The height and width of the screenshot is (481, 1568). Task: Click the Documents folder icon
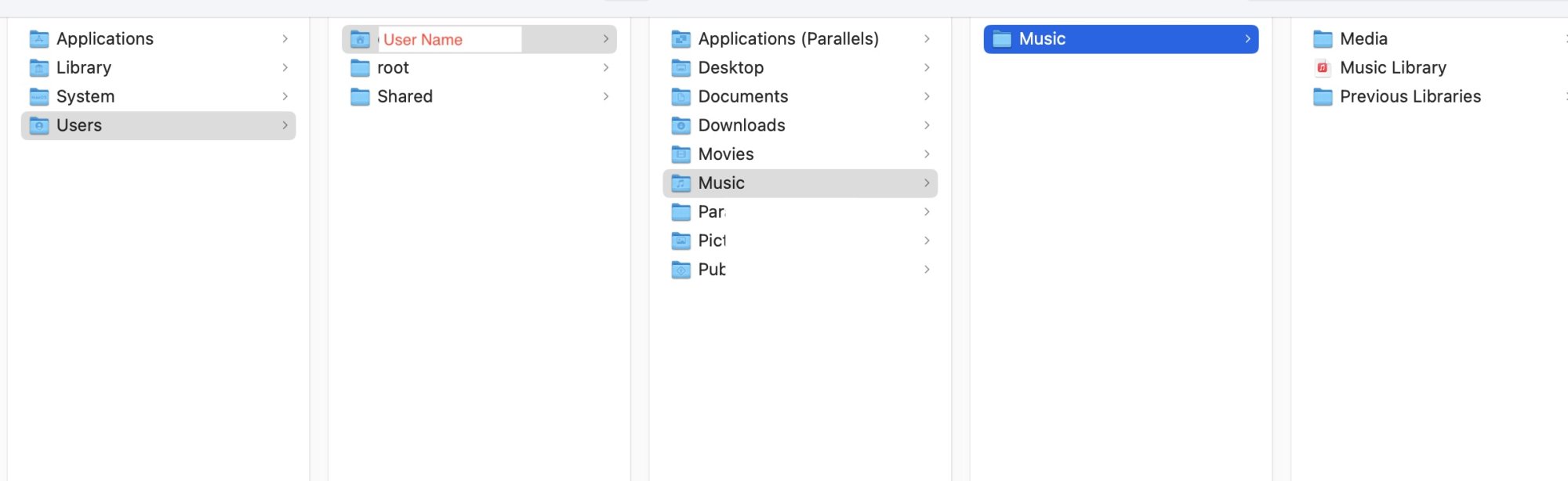pos(681,97)
